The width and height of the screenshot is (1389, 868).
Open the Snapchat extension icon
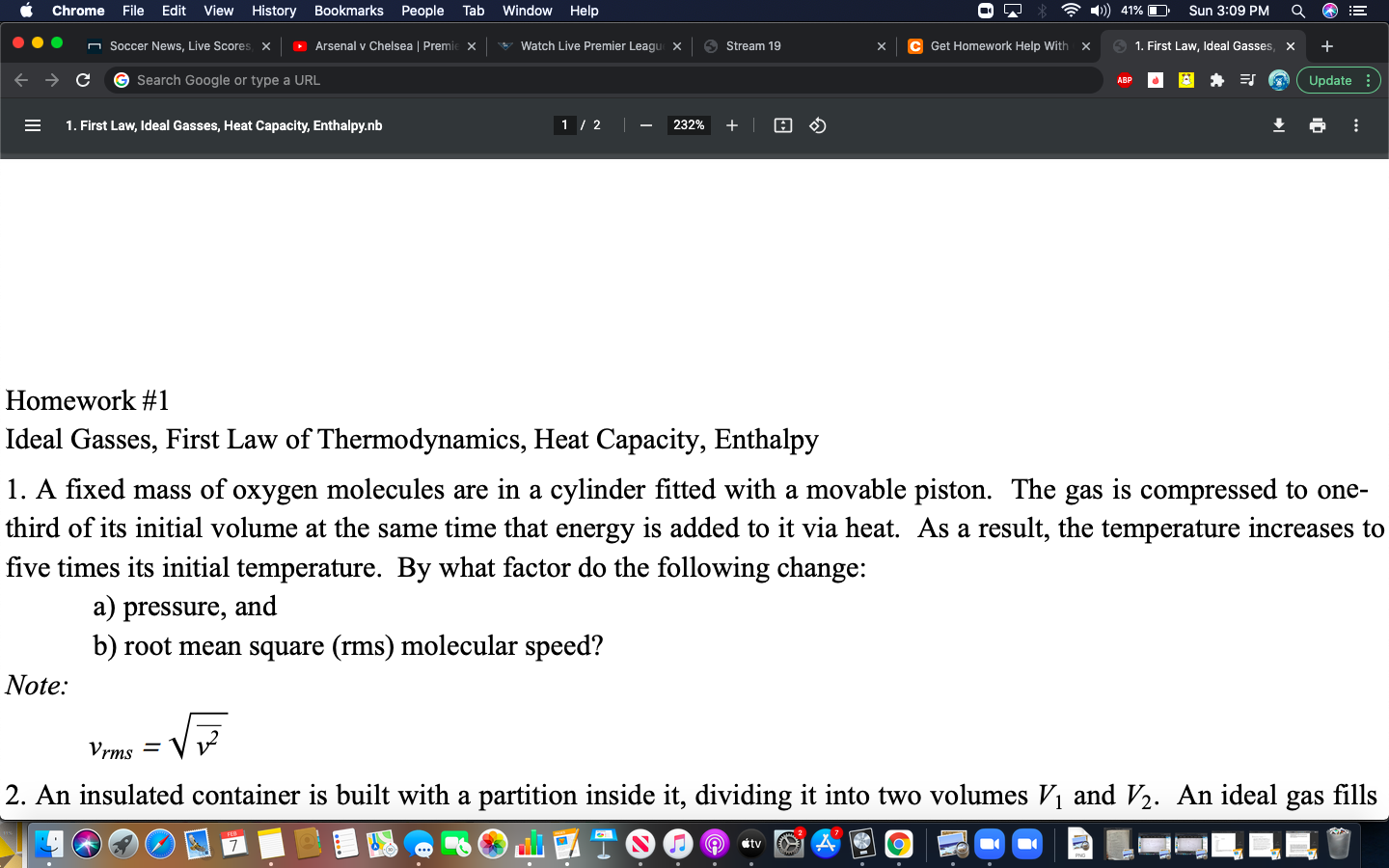tap(1185, 80)
